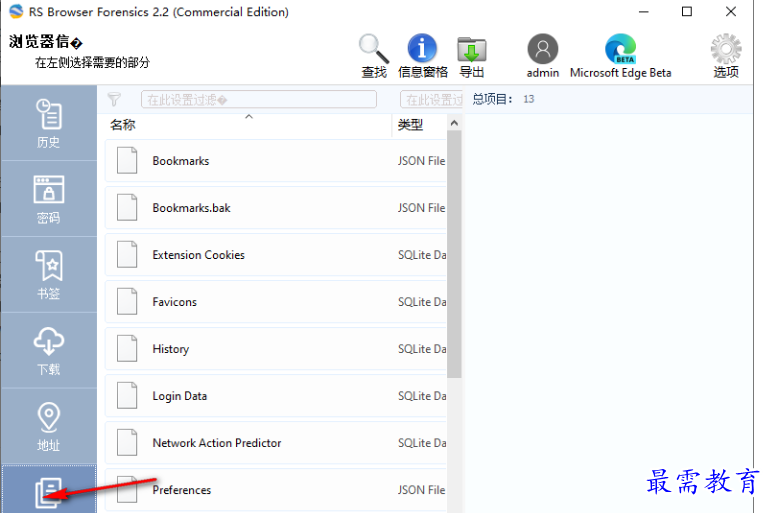Go to the 下载 downloads section

(x=48, y=351)
